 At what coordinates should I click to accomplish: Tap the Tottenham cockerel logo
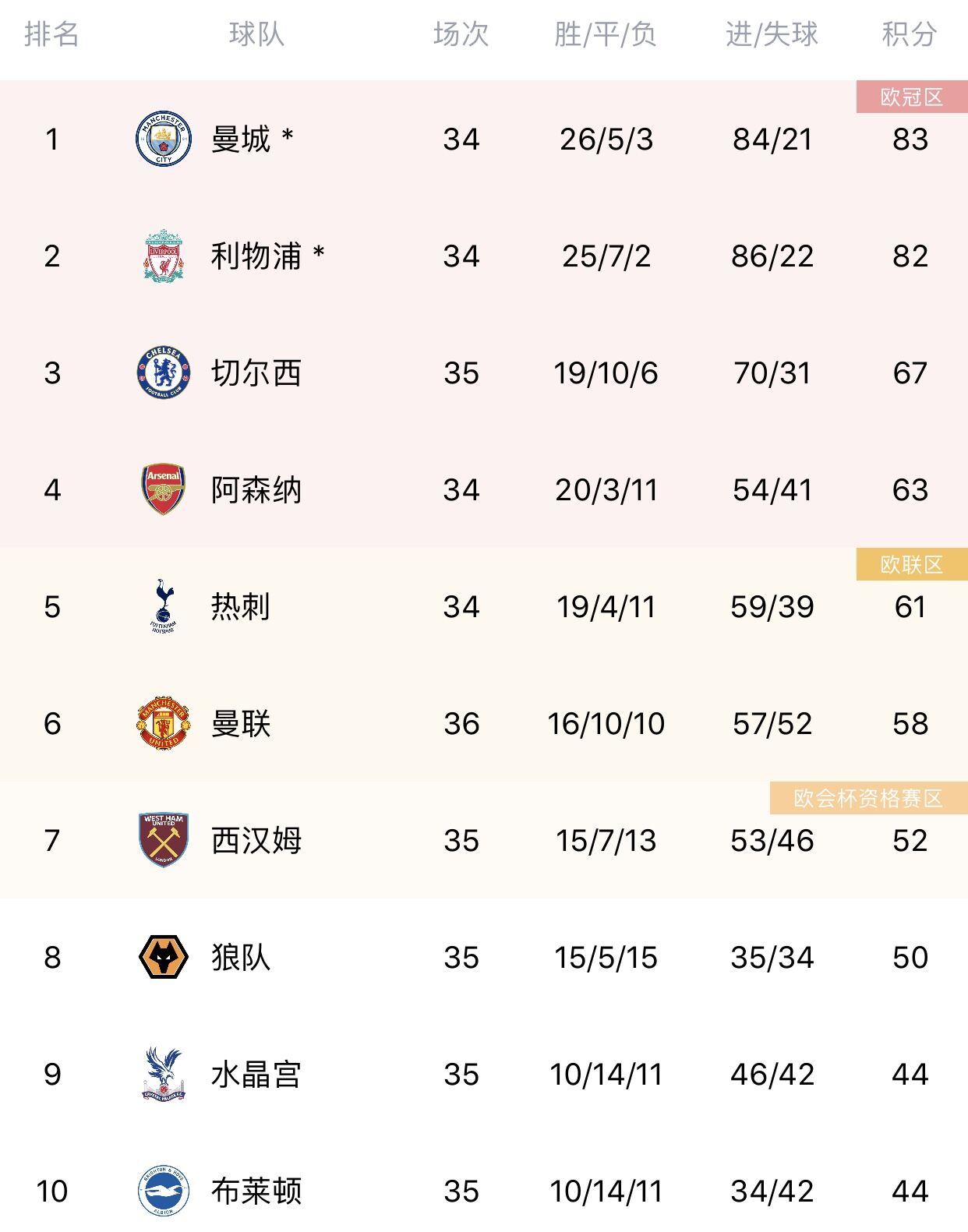pos(164,605)
